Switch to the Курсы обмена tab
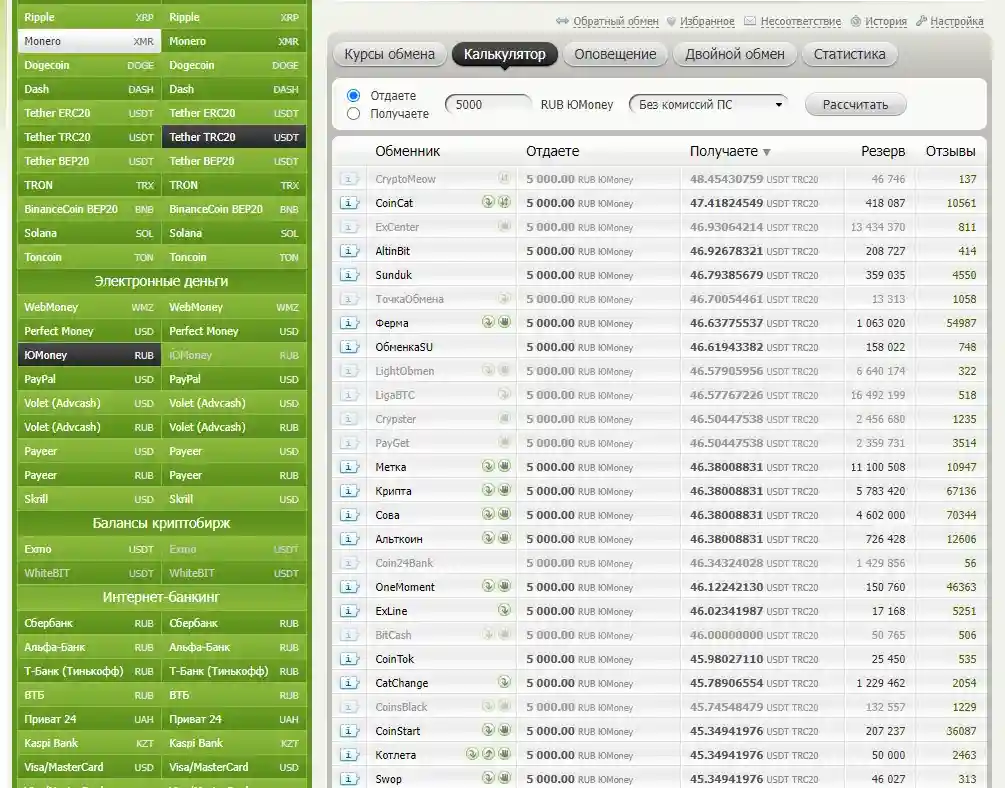This screenshot has width=1005, height=788. pyautogui.click(x=389, y=54)
